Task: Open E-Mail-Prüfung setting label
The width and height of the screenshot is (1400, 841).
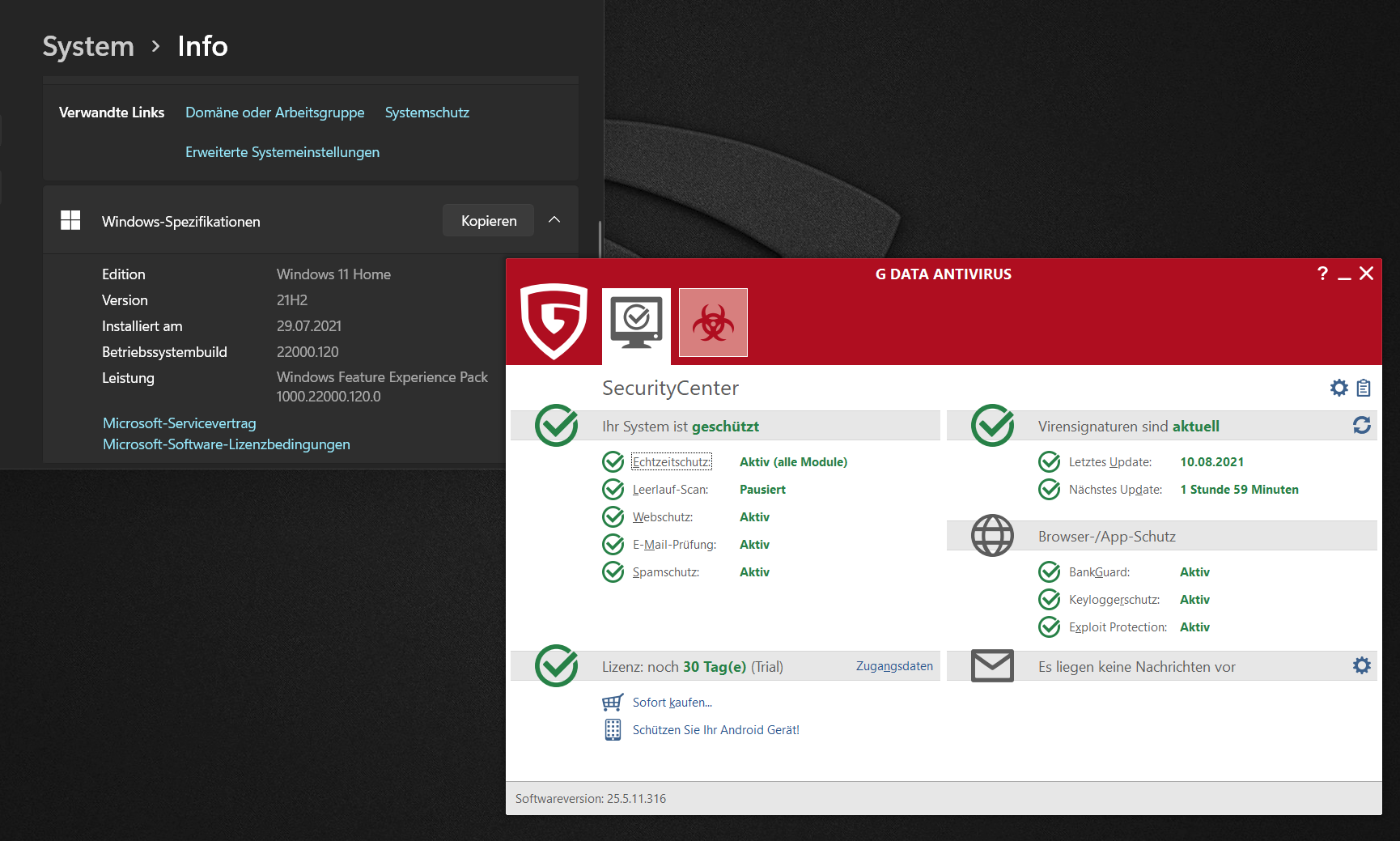Action: [675, 545]
